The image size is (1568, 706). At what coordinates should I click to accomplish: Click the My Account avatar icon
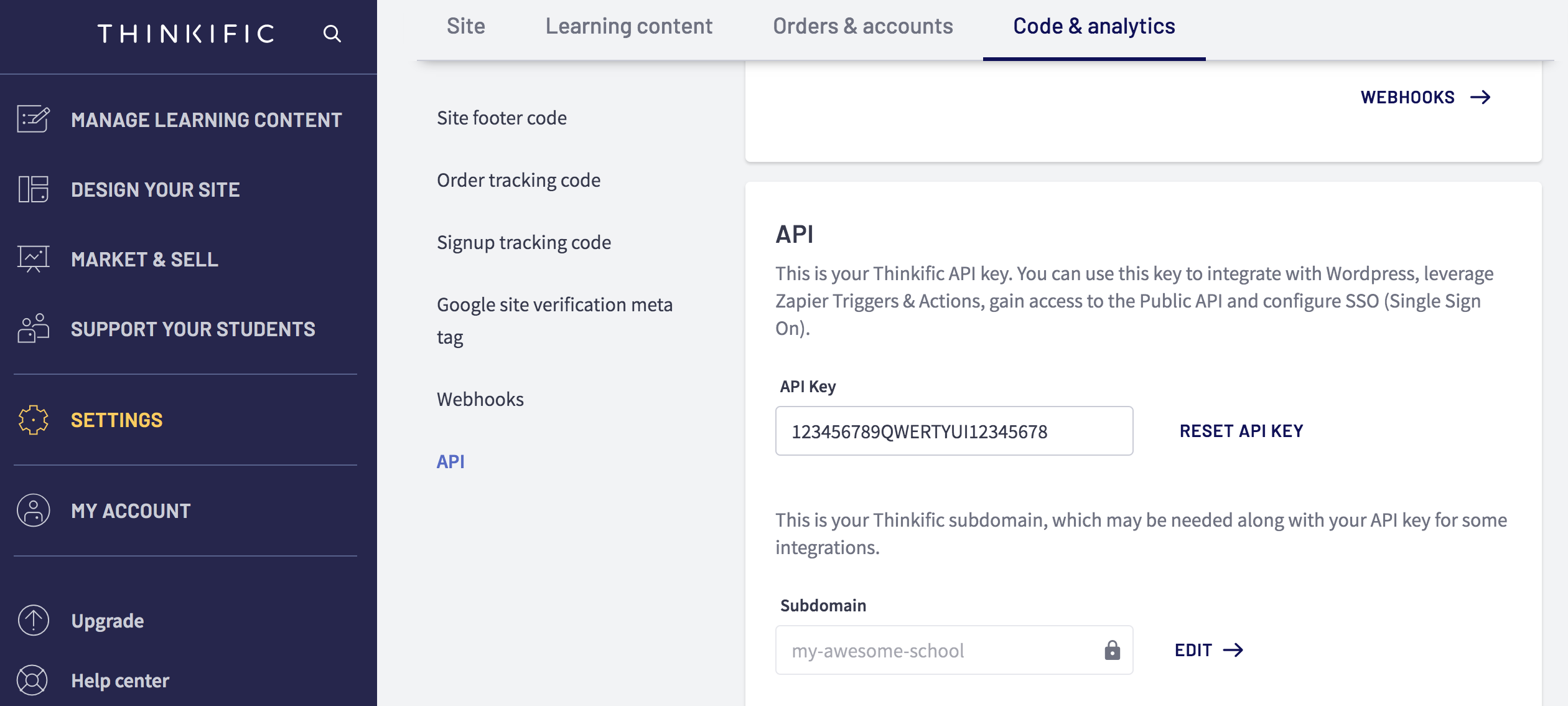[x=34, y=511]
